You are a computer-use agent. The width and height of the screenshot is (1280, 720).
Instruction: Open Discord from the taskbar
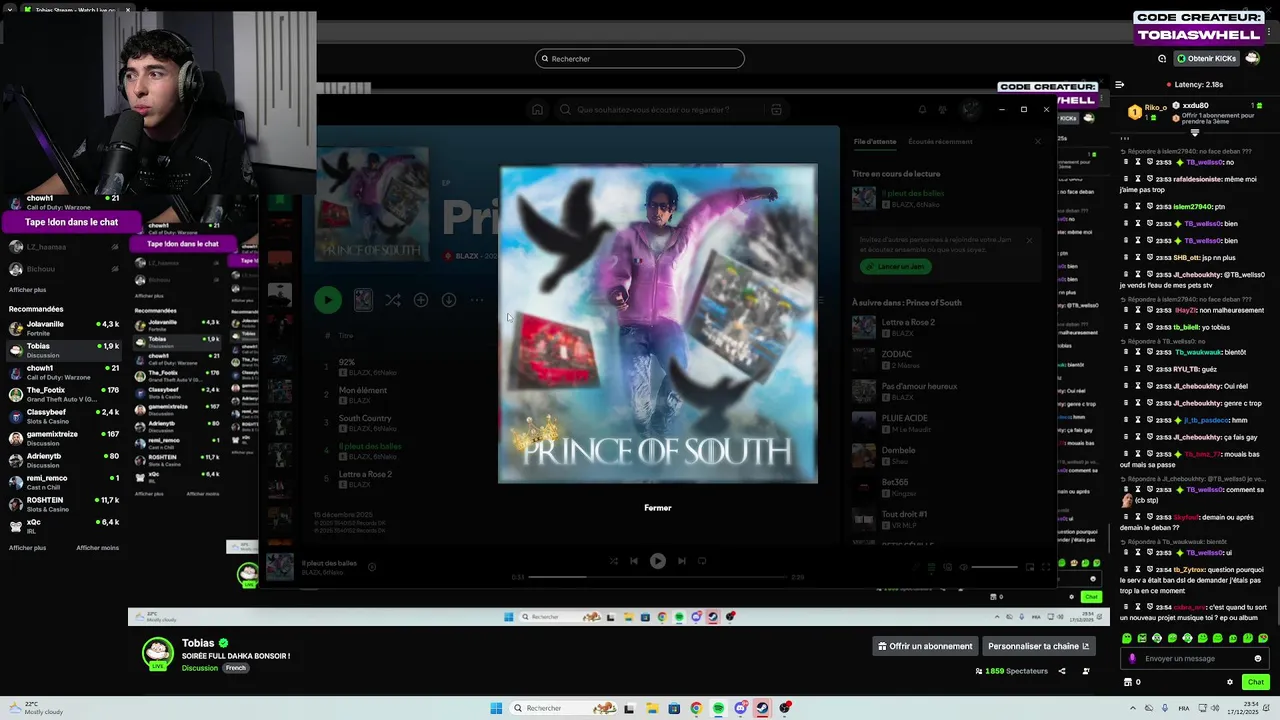coord(740,708)
